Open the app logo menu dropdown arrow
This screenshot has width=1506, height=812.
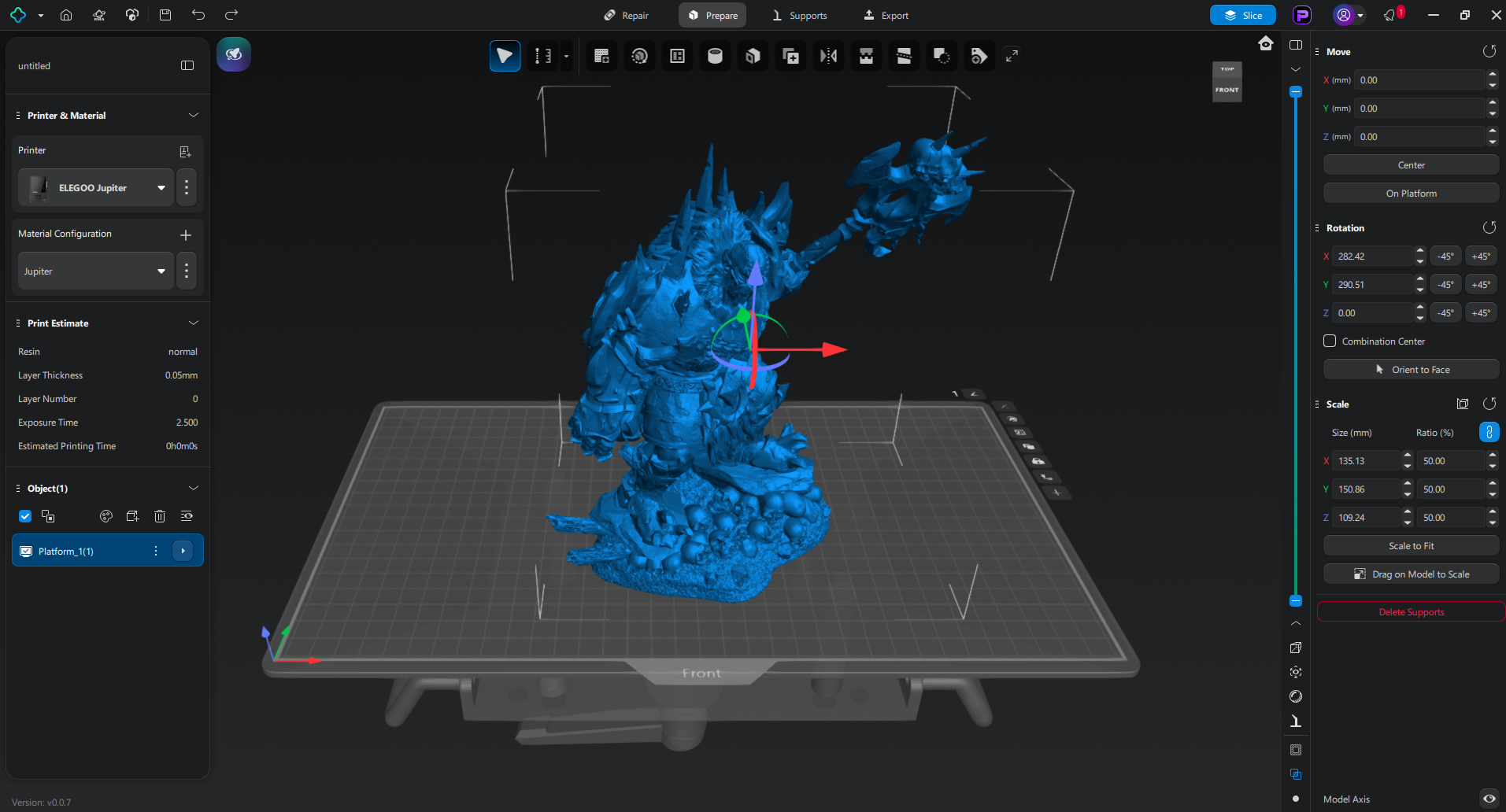(41, 16)
